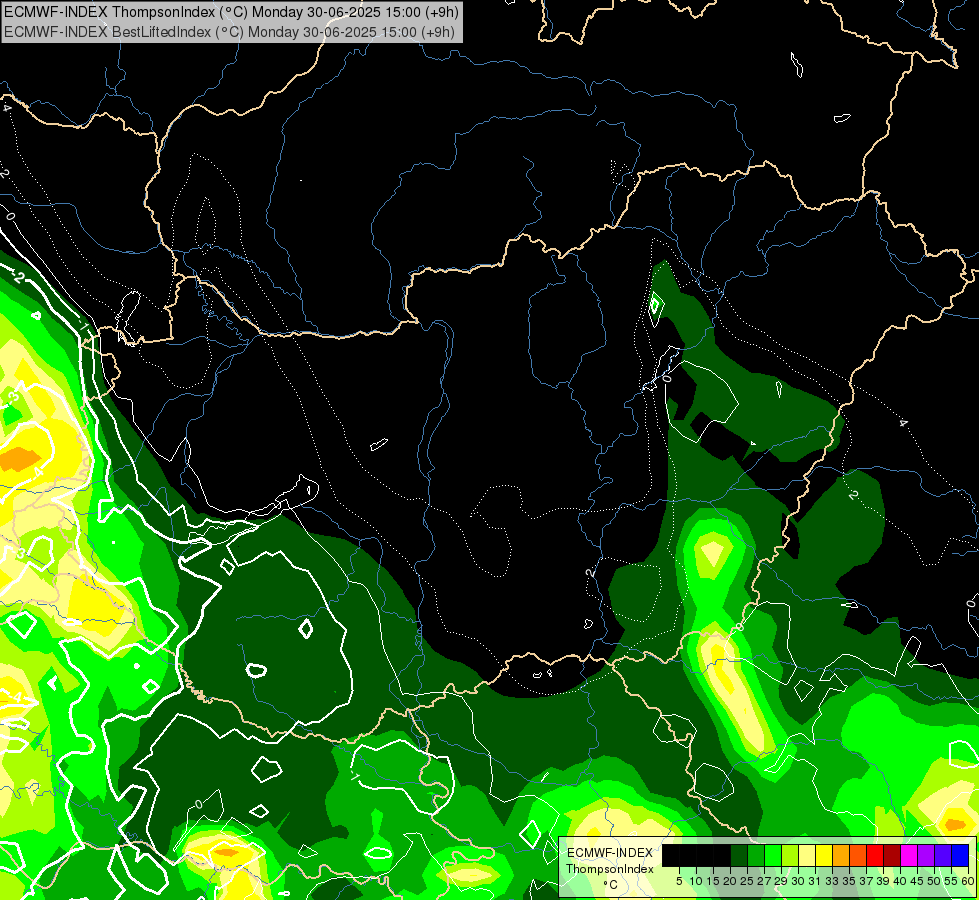Select the medium green swatch between 25 and 27
The image size is (979, 900).
756,855
